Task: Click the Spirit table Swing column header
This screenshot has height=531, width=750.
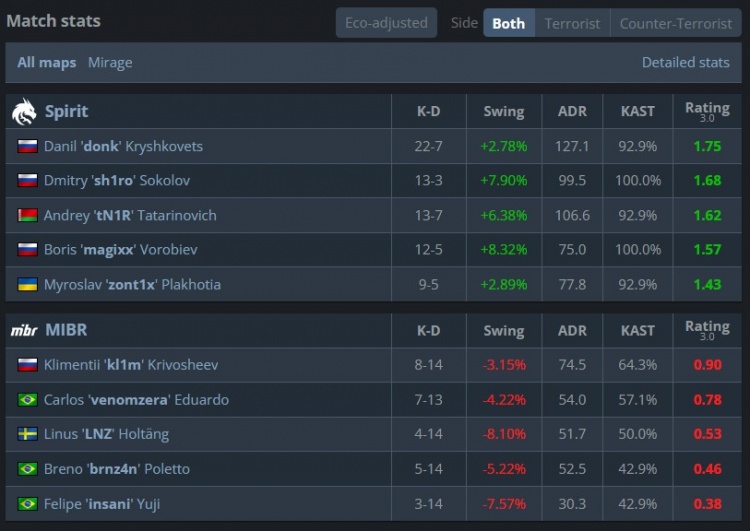Action: point(504,111)
